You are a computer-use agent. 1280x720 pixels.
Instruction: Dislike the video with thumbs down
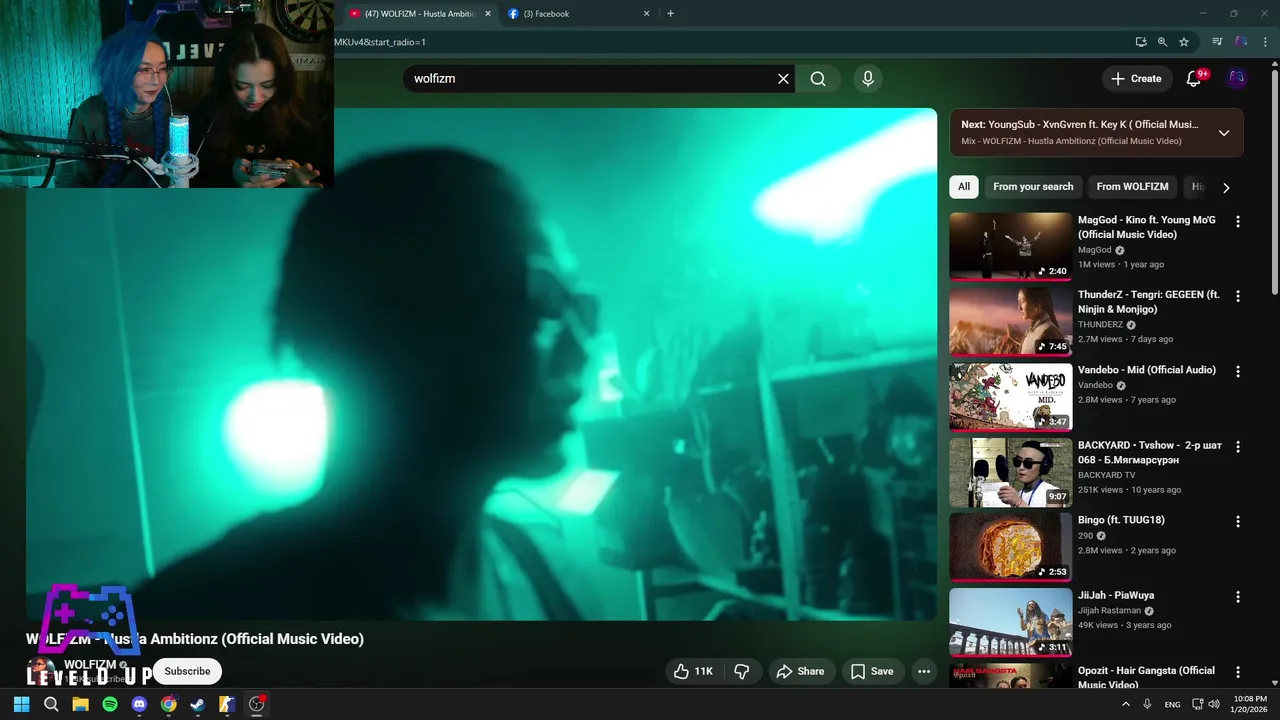741,671
